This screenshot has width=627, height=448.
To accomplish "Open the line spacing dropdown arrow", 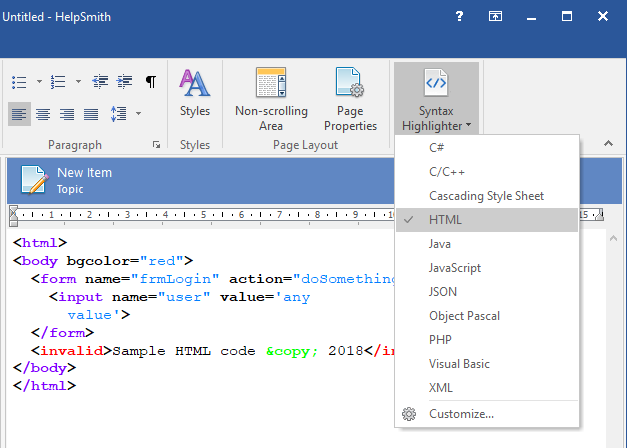I will [x=138, y=114].
